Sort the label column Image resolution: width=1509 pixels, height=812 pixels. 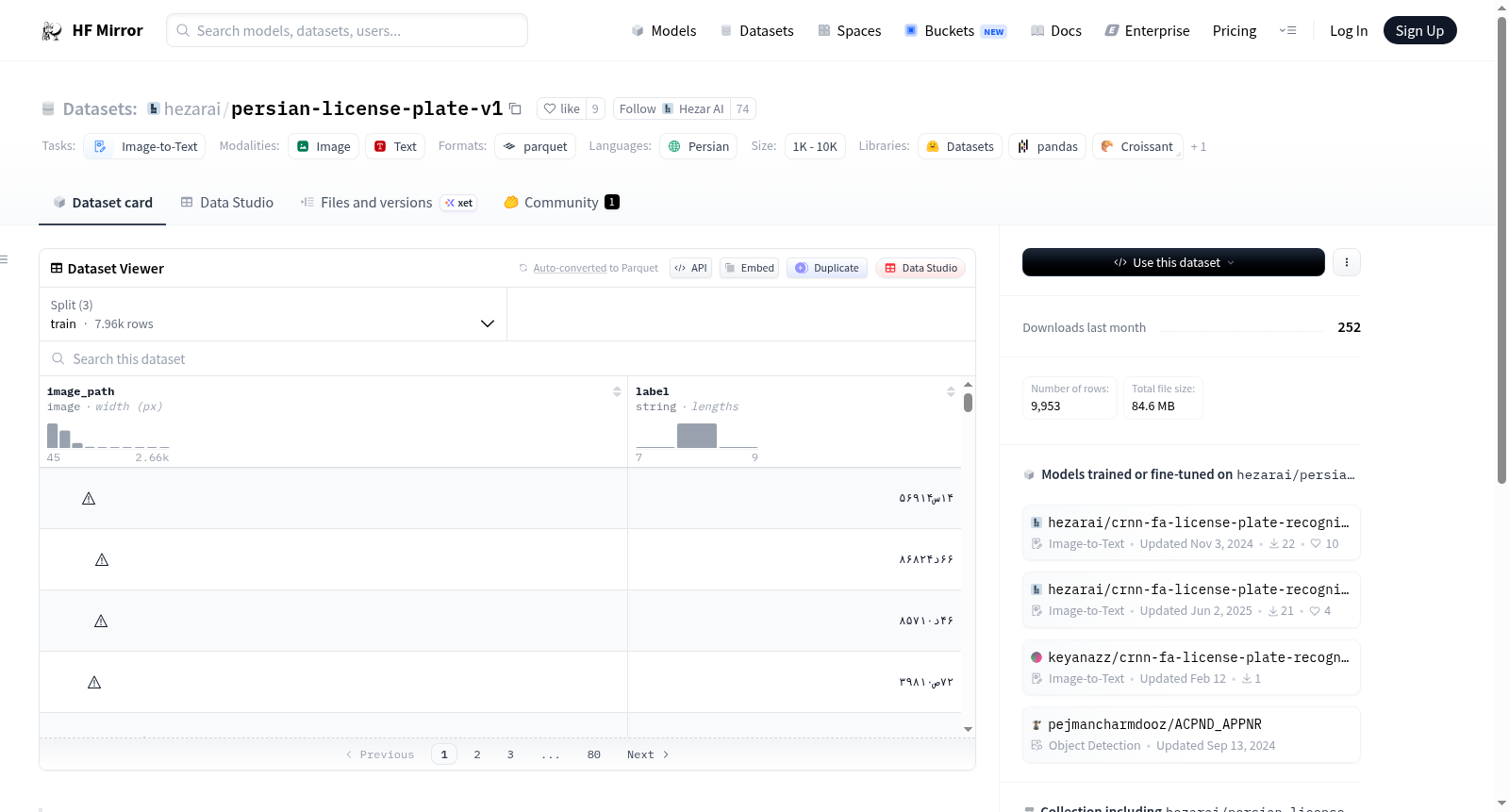pos(951,391)
